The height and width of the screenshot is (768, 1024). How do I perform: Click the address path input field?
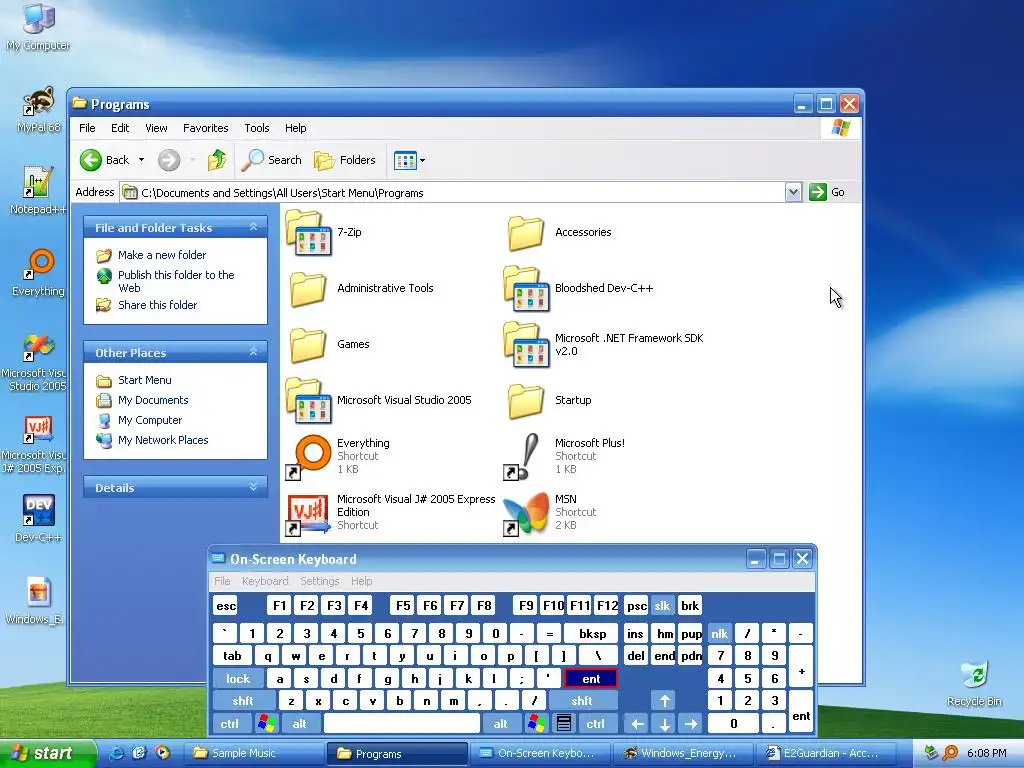(453, 193)
